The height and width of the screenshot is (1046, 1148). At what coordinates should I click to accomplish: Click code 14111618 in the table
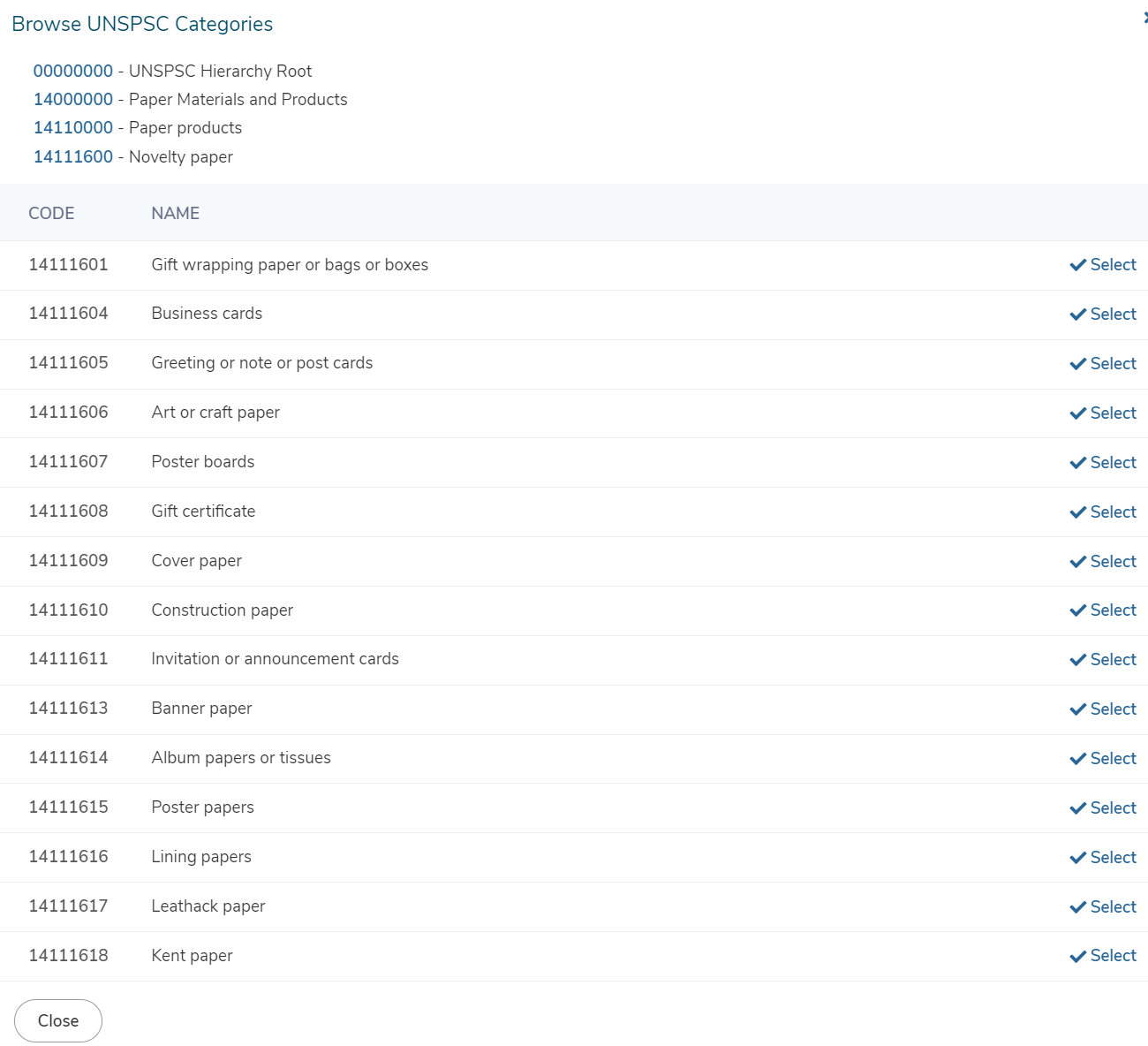pos(68,955)
